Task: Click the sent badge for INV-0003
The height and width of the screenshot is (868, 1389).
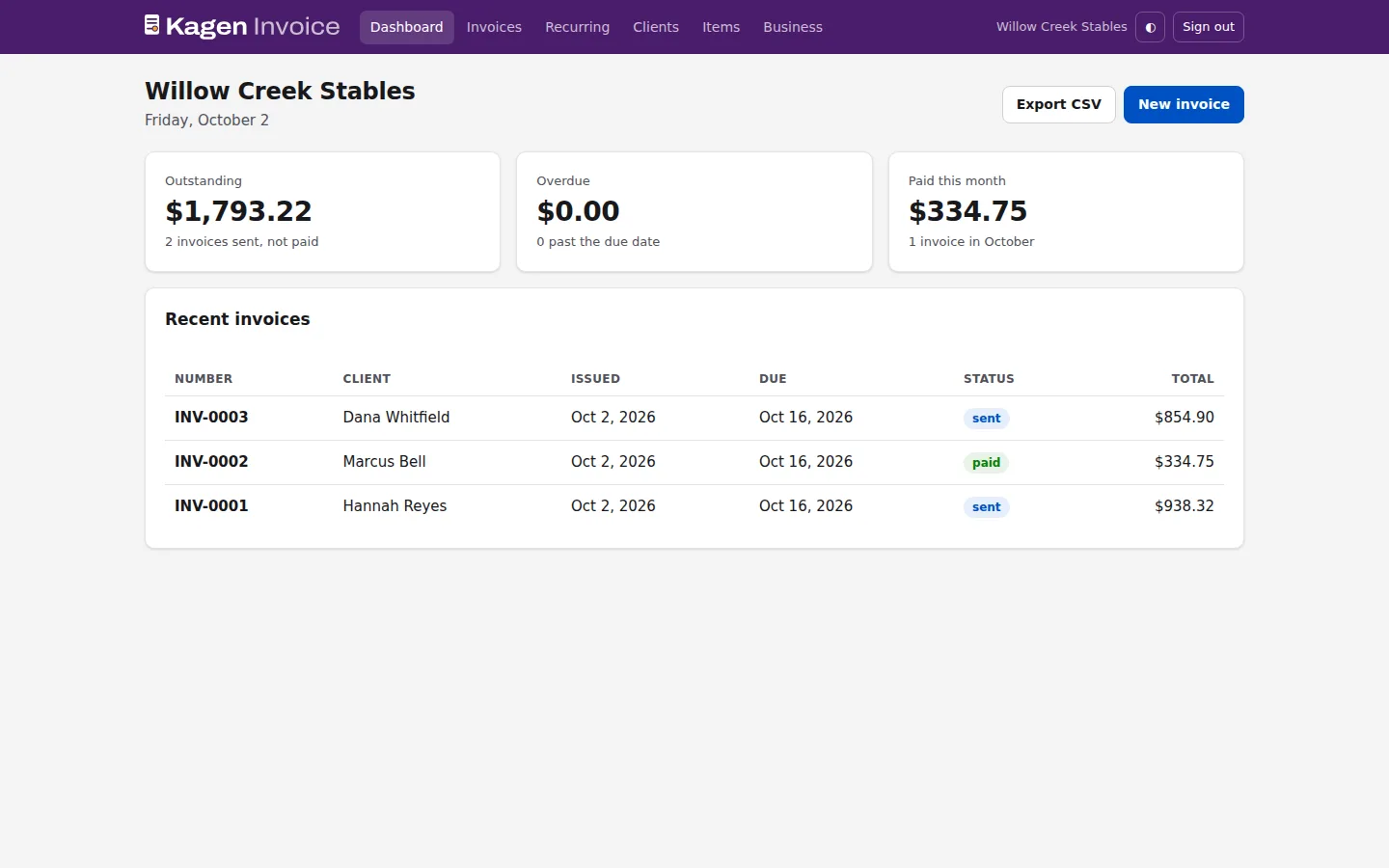Action: 986,419
